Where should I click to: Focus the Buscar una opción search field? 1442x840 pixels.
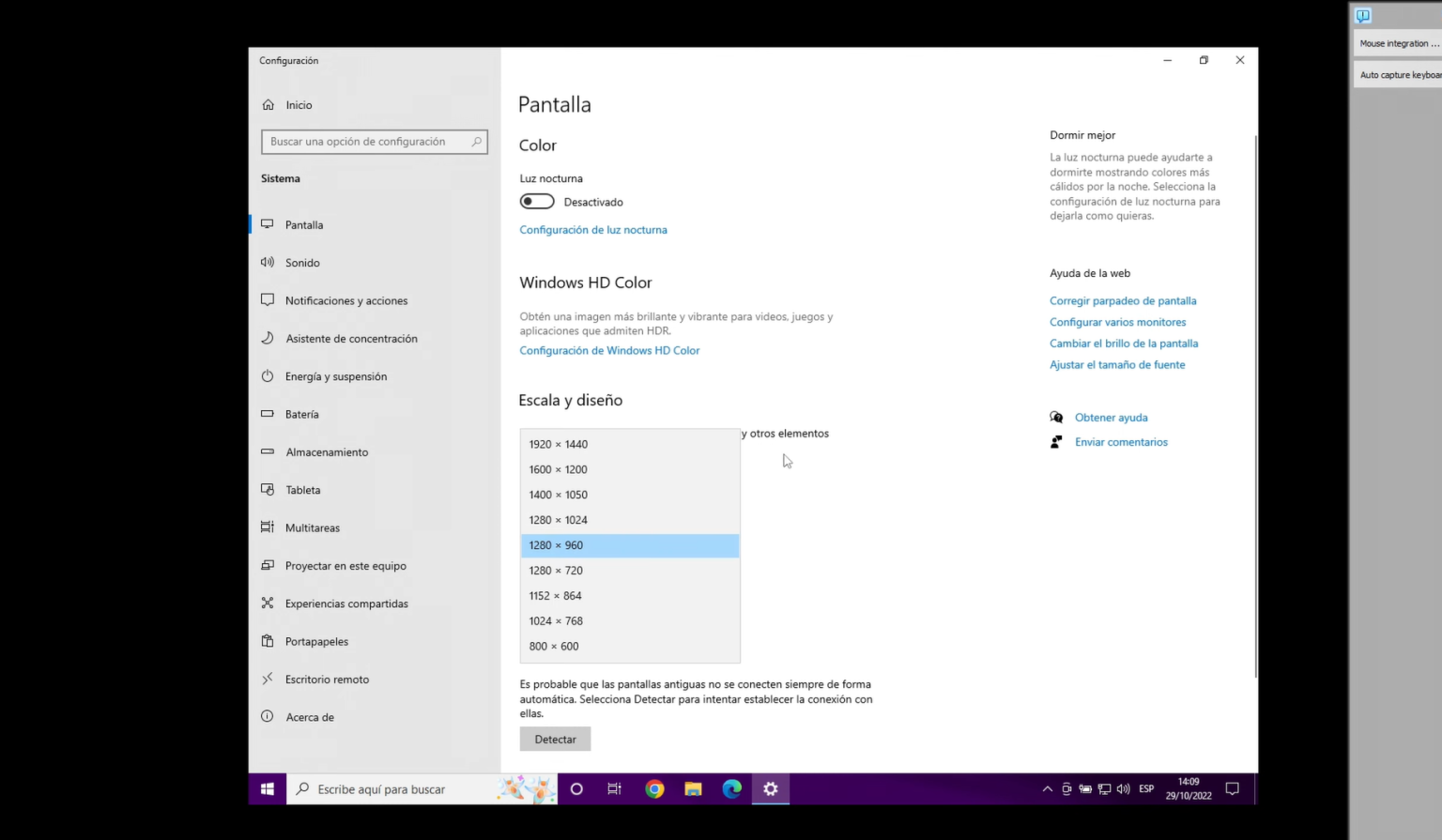[366, 142]
